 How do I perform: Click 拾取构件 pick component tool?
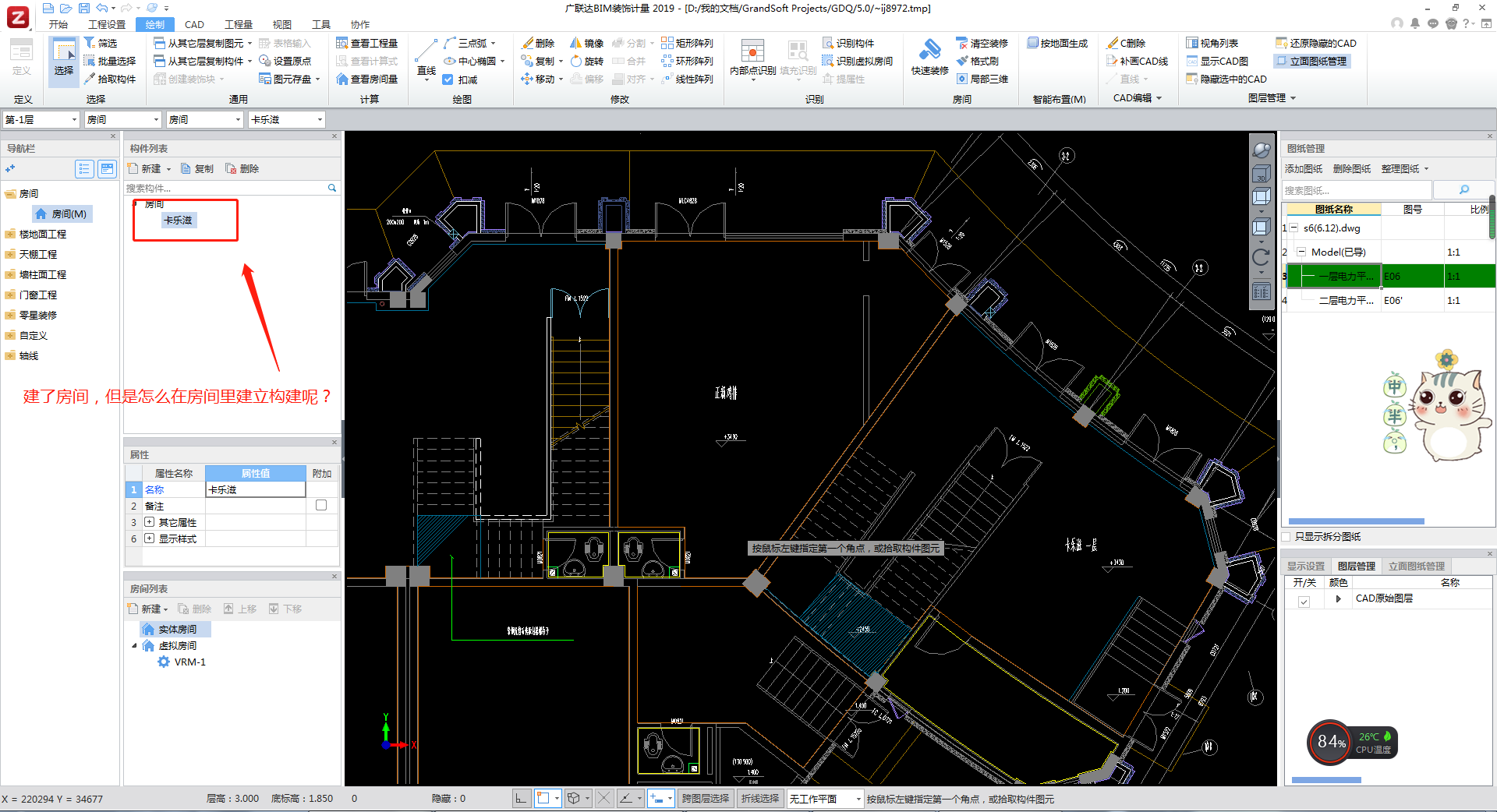(109, 79)
